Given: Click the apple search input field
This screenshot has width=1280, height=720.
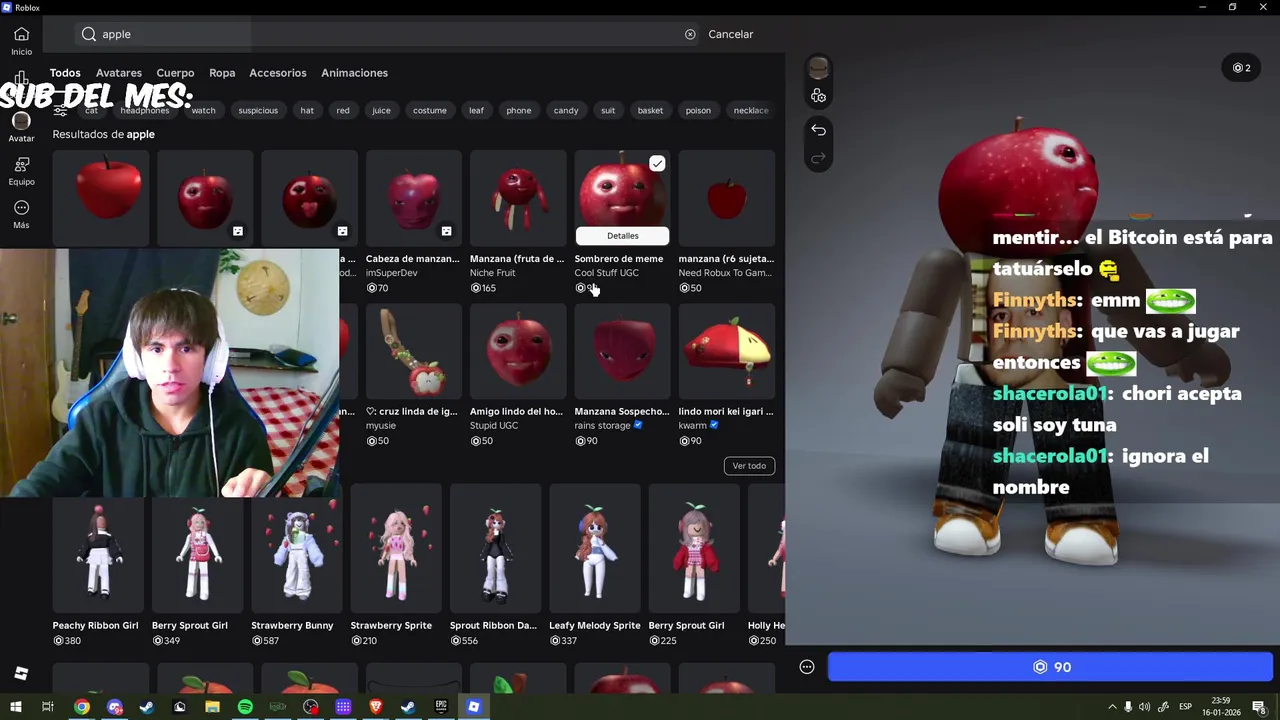Looking at the screenshot, I should (x=385, y=34).
